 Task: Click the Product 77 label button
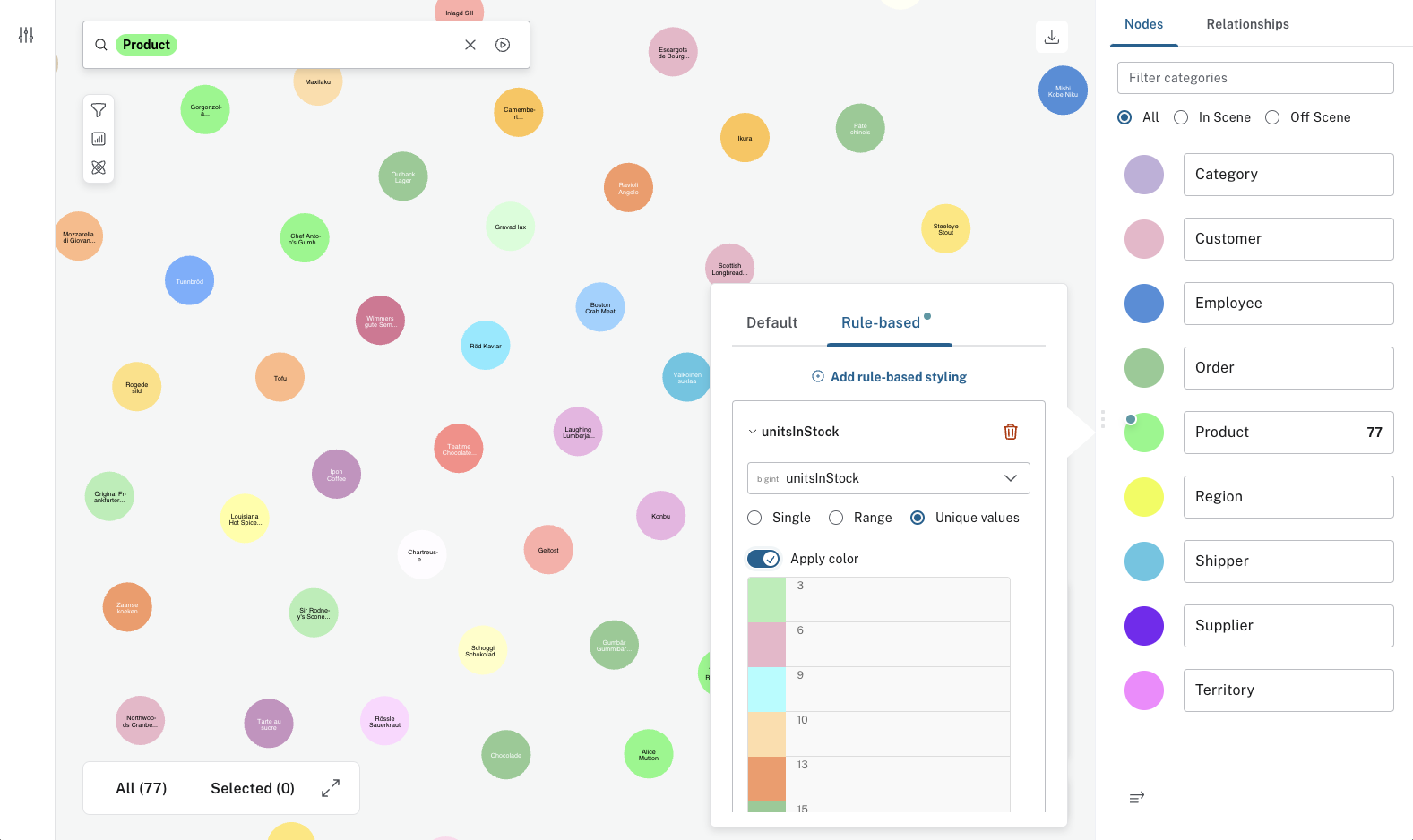click(x=1288, y=433)
